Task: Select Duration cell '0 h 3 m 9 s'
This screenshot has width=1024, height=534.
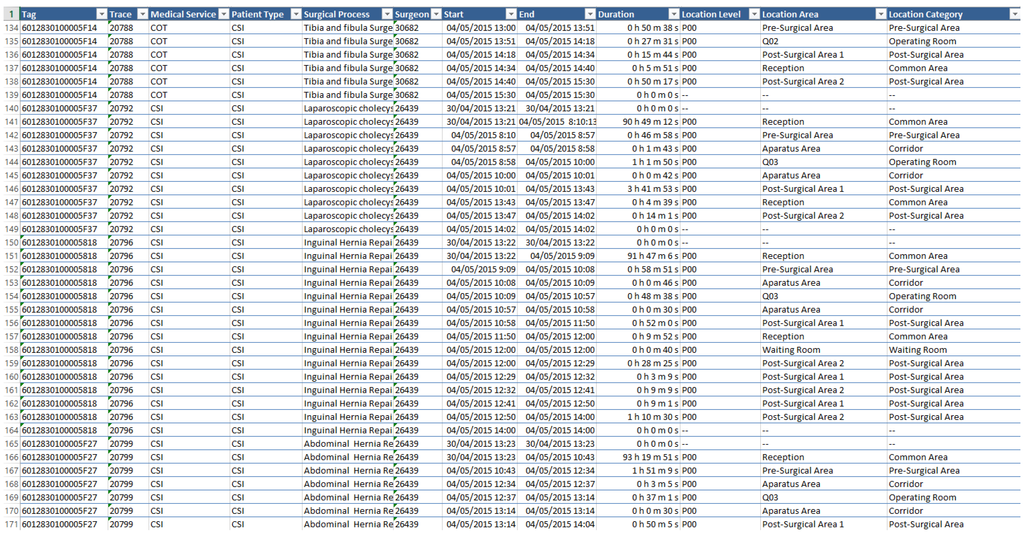Action: [x=638, y=377]
